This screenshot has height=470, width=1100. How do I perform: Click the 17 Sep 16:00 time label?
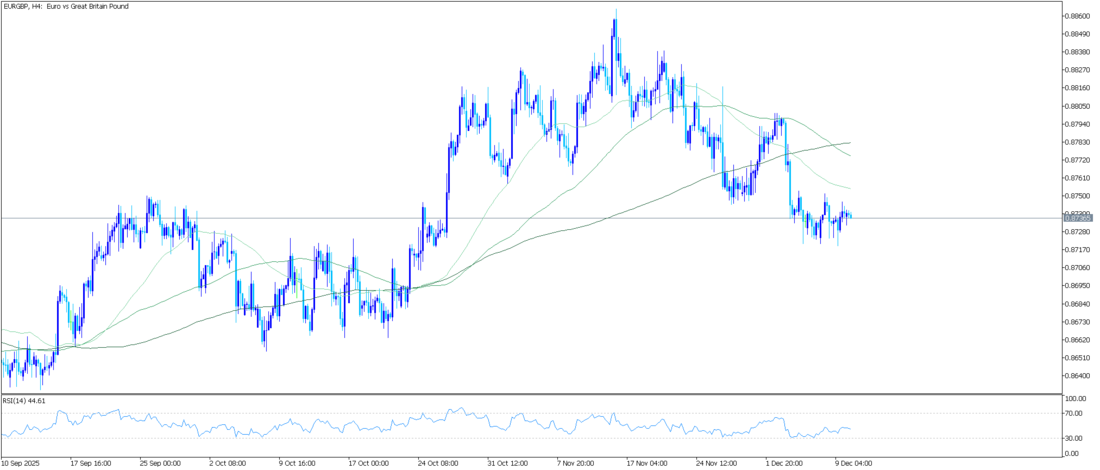(91, 463)
